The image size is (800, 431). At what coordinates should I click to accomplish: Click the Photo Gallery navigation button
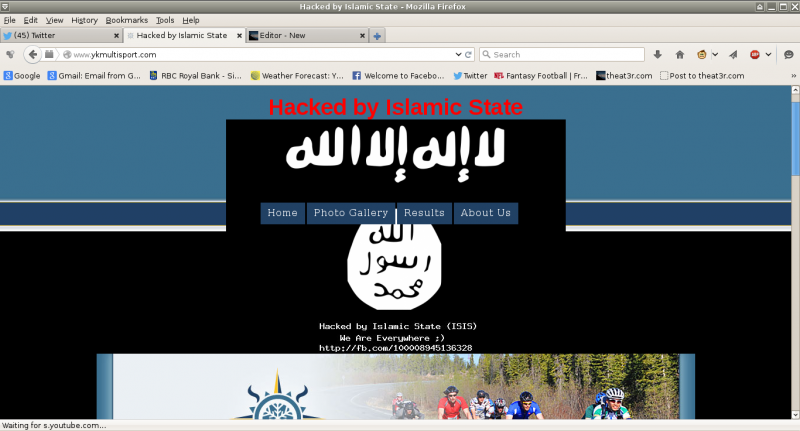click(x=351, y=213)
